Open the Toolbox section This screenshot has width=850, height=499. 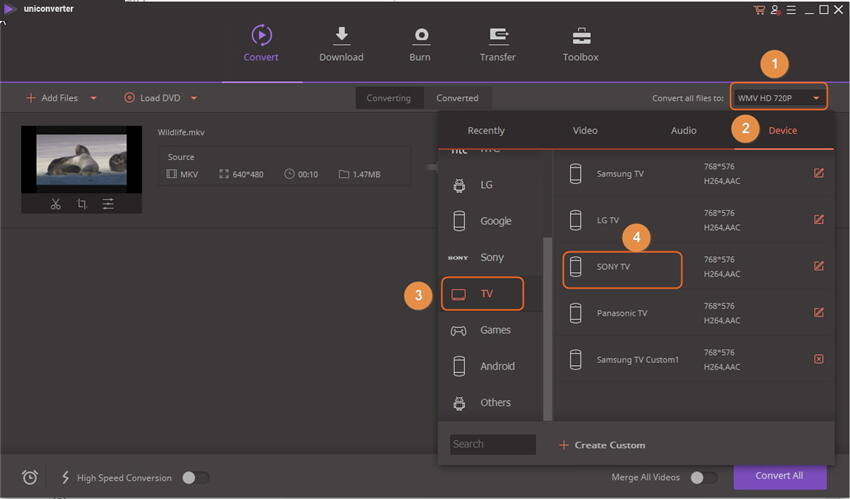(581, 43)
